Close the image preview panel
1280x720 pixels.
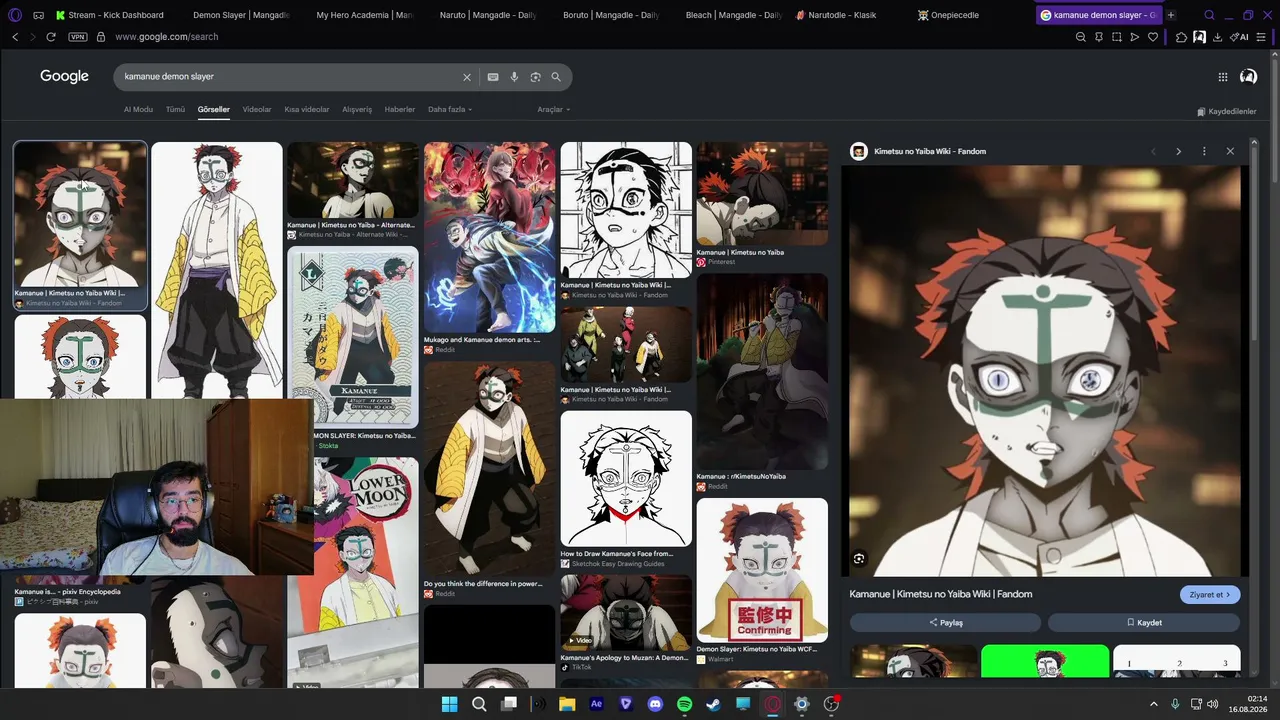[1230, 151]
